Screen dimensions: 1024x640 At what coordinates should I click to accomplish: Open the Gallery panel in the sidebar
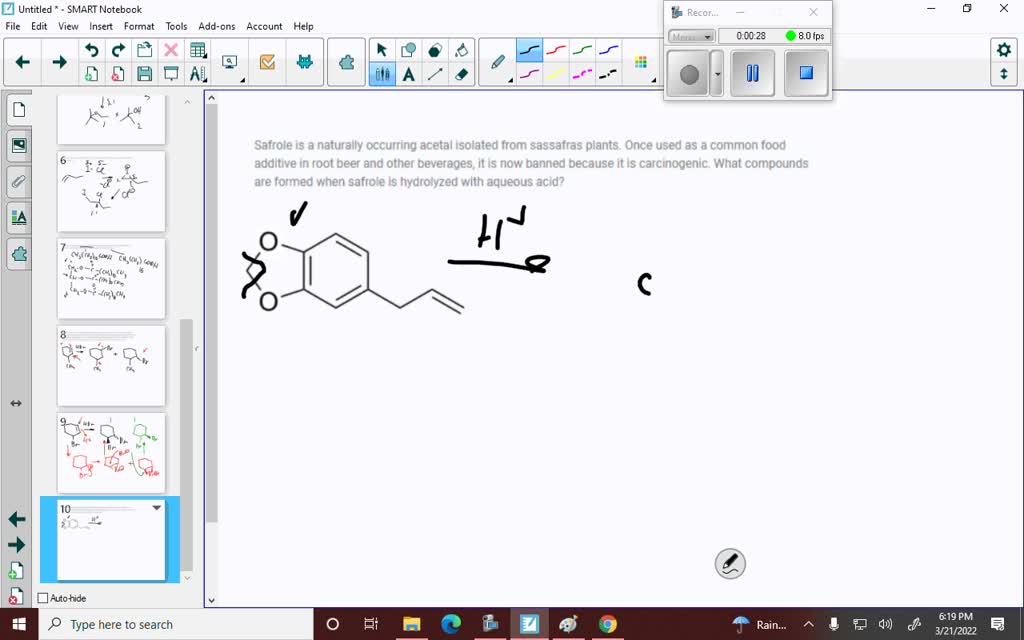[19, 145]
